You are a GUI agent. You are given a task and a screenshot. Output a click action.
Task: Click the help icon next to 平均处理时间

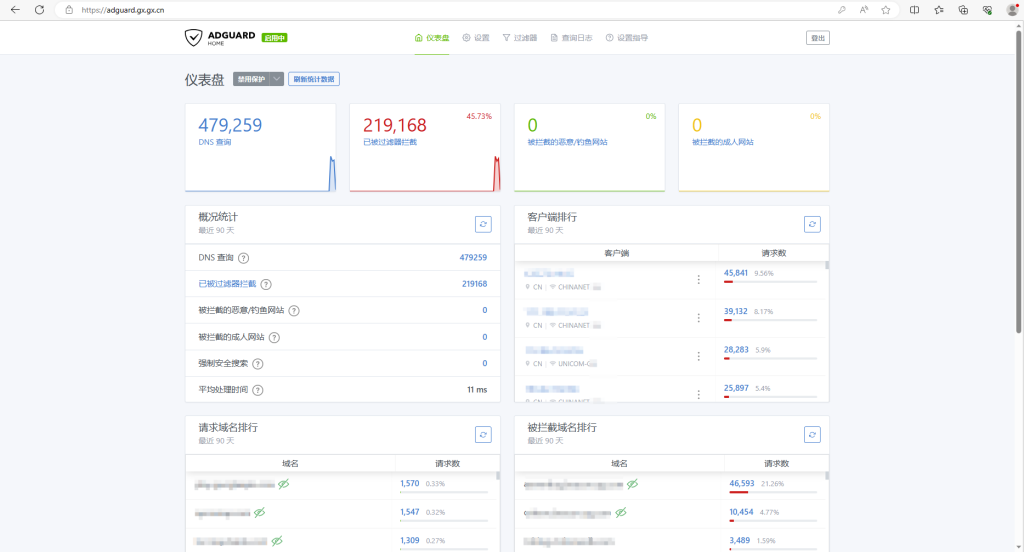257,390
